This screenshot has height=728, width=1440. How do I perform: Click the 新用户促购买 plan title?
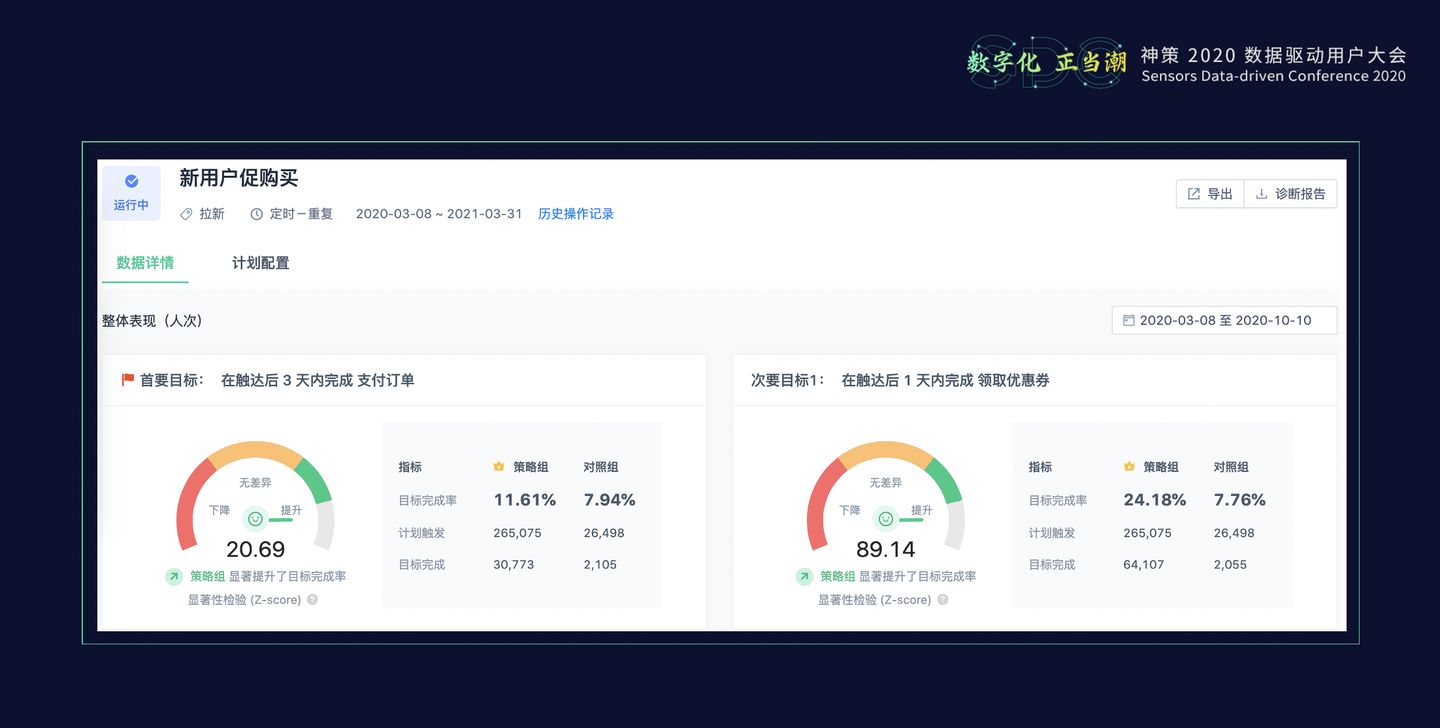click(239, 178)
